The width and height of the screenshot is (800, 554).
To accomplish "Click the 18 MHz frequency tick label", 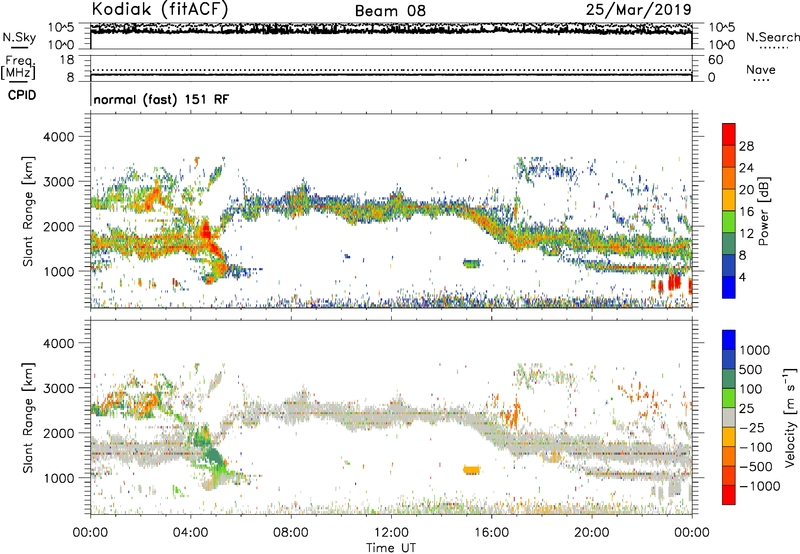I will [67, 60].
